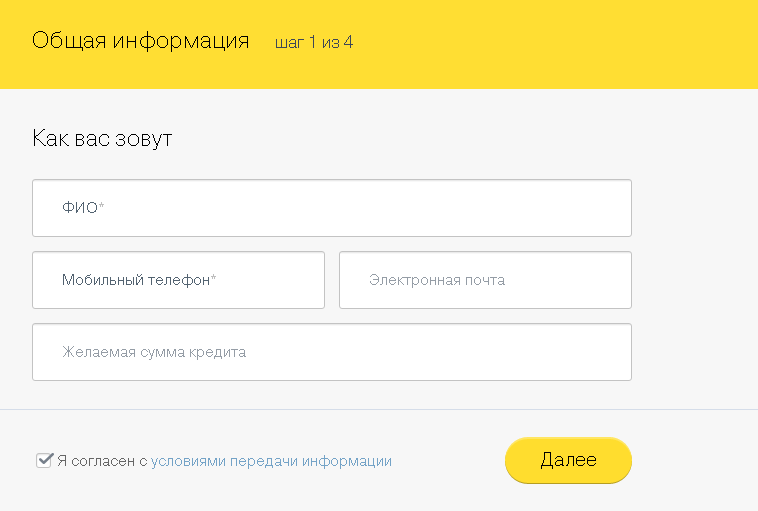Click the Желаемая сумма кредита placeholder text
Viewport: 758px width, 511px height.
click(154, 352)
